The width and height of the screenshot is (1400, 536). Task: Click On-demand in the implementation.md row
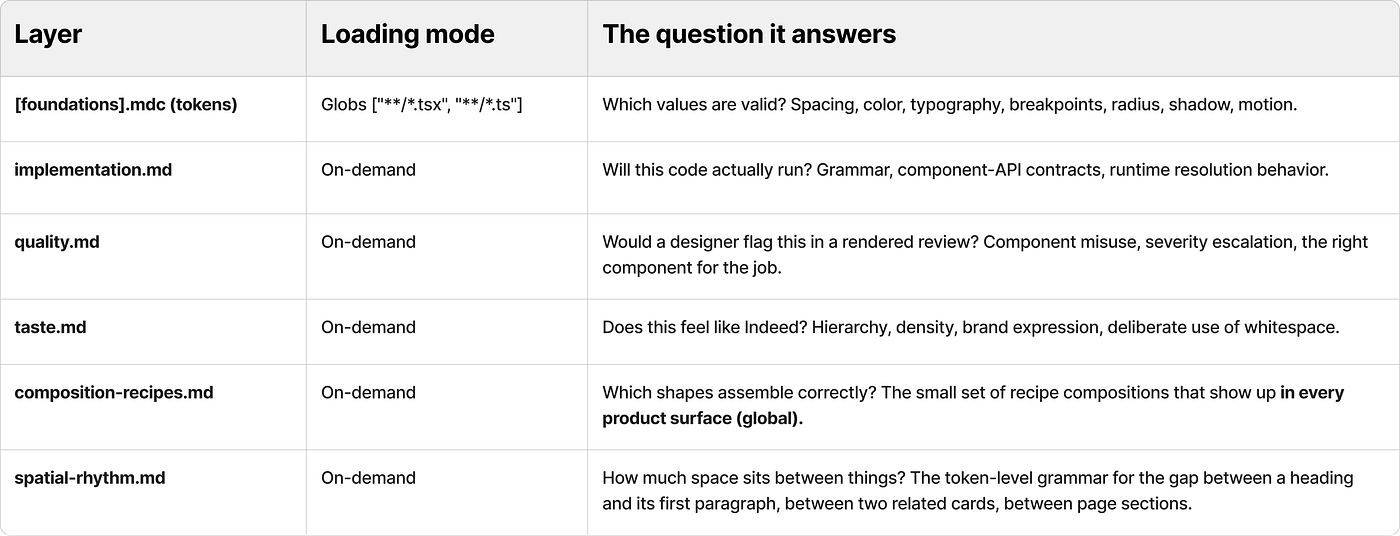coord(368,170)
